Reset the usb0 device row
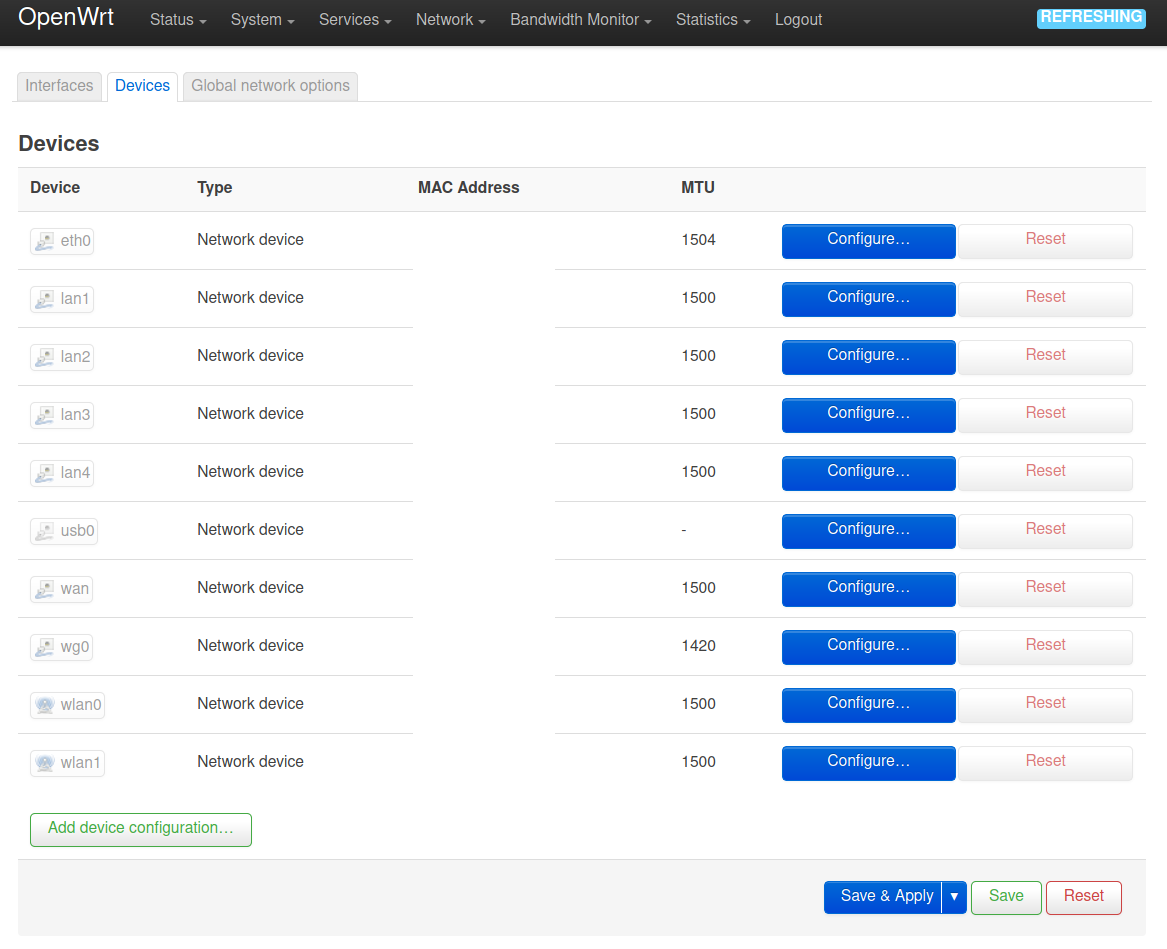Viewport: 1167px width, 949px height. tap(1046, 531)
